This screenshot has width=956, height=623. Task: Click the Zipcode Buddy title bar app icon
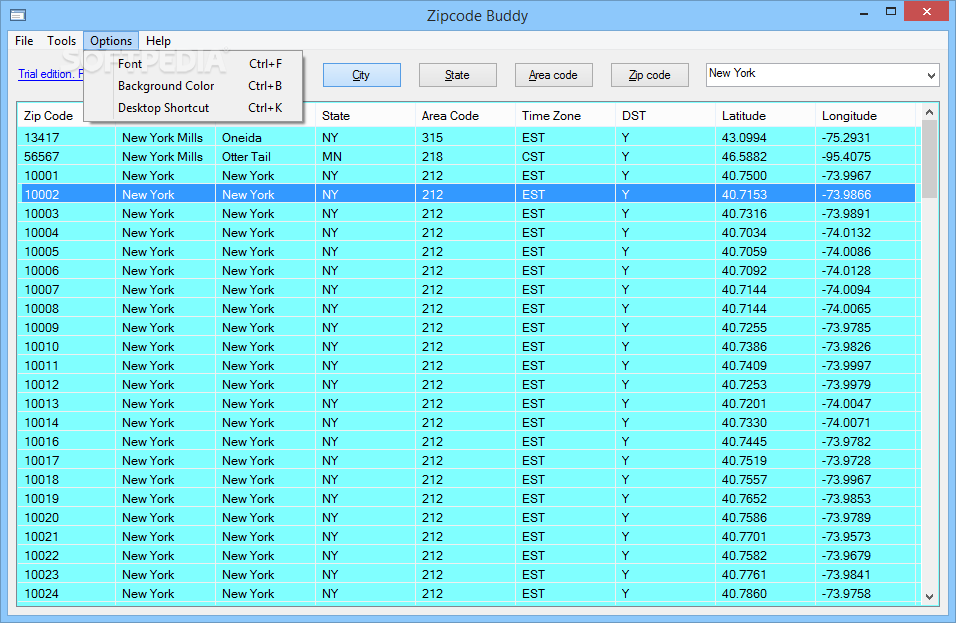pos(18,15)
